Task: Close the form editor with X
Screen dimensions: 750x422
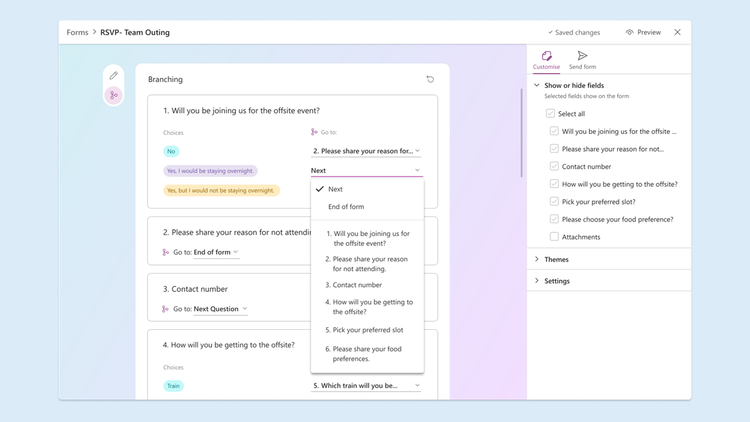Action: (x=677, y=32)
